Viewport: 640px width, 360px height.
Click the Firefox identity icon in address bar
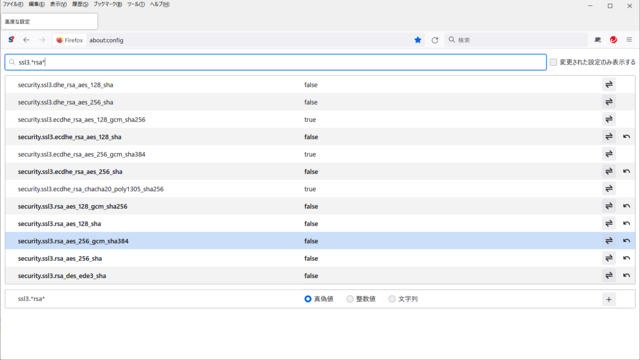click(69, 40)
